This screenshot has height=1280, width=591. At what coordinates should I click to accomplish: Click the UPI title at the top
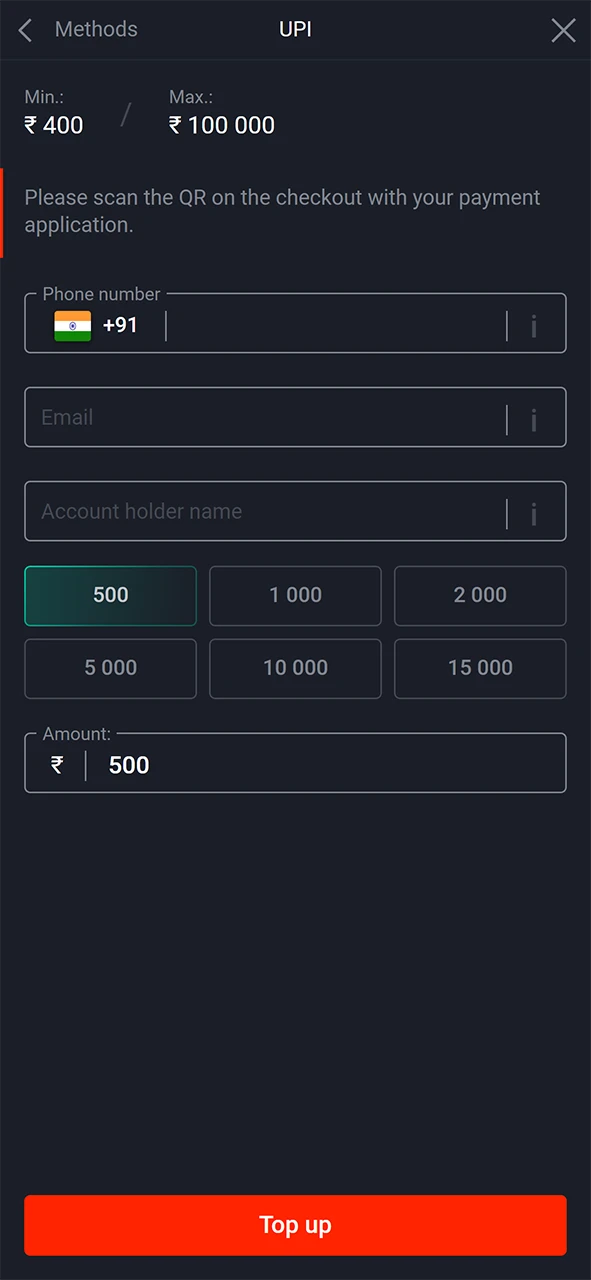click(295, 29)
